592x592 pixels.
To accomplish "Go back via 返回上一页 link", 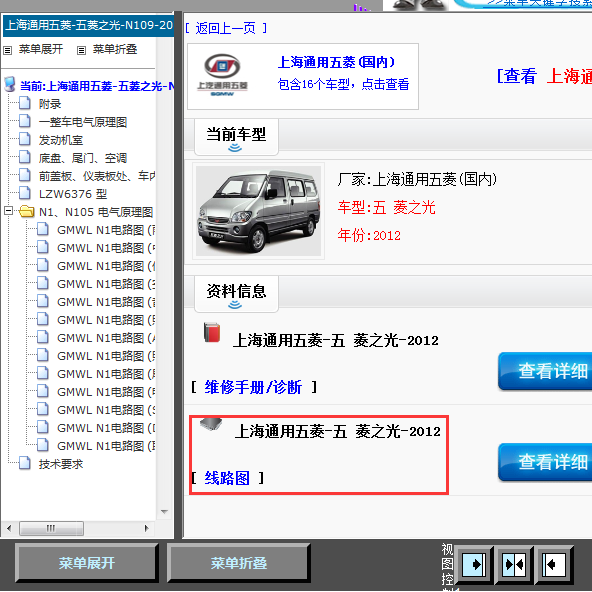I will [226, 28].
